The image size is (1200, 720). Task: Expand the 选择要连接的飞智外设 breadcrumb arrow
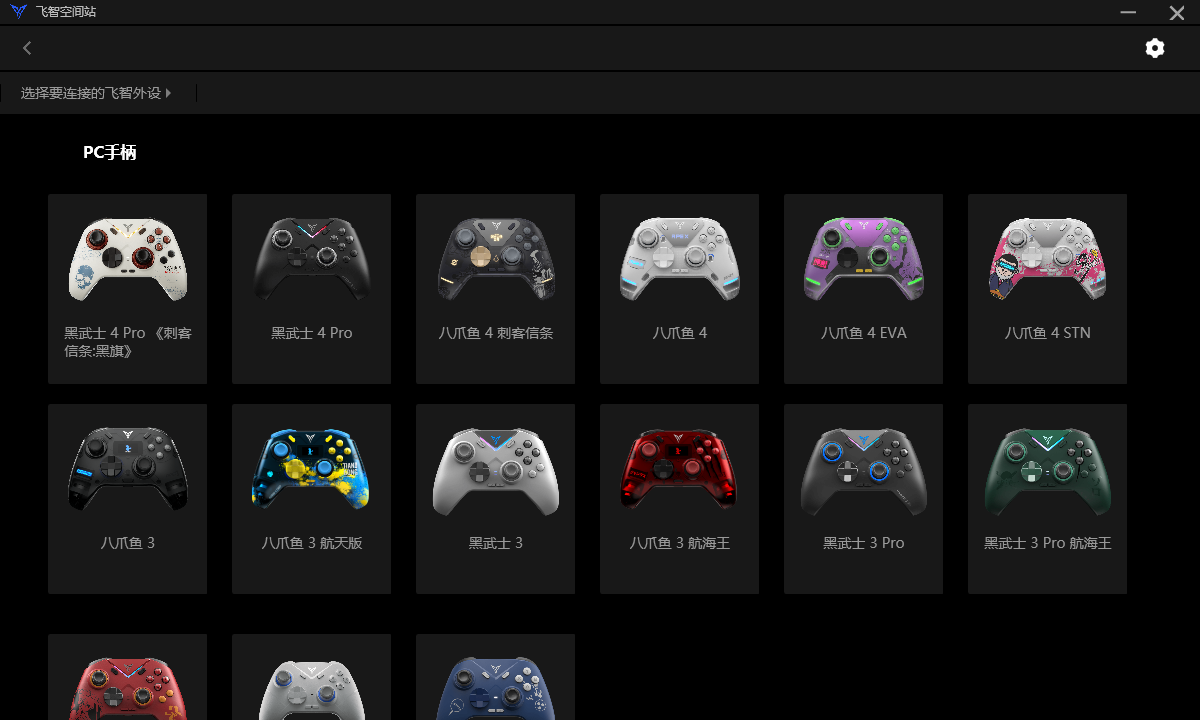[x=168, y=93]
